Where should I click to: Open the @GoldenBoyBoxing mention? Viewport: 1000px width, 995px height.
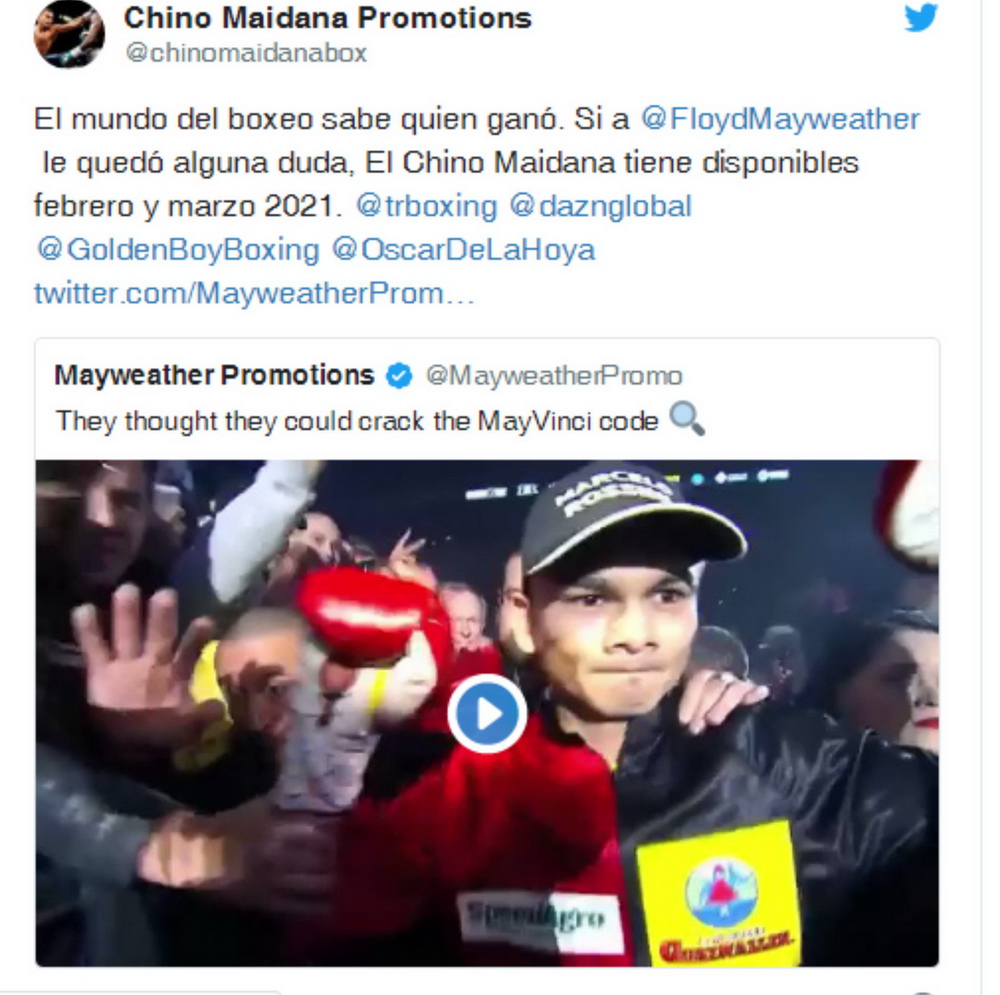point(178,249)
